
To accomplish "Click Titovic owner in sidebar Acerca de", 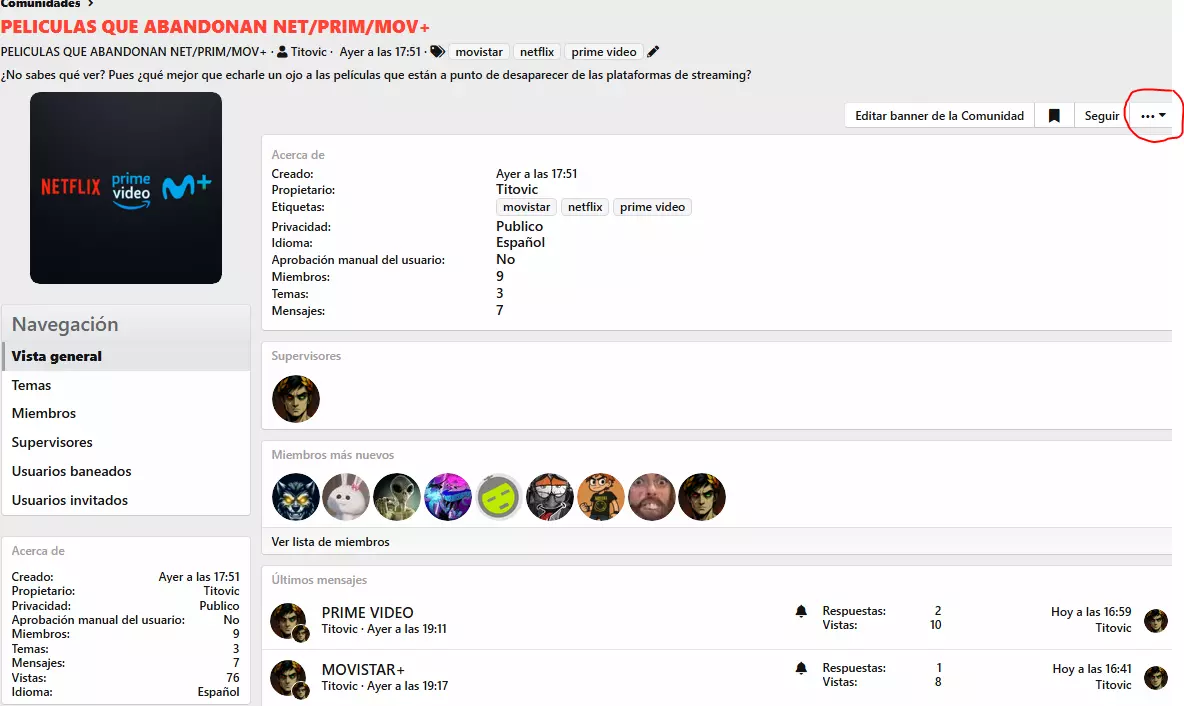I will pos(221,591).
